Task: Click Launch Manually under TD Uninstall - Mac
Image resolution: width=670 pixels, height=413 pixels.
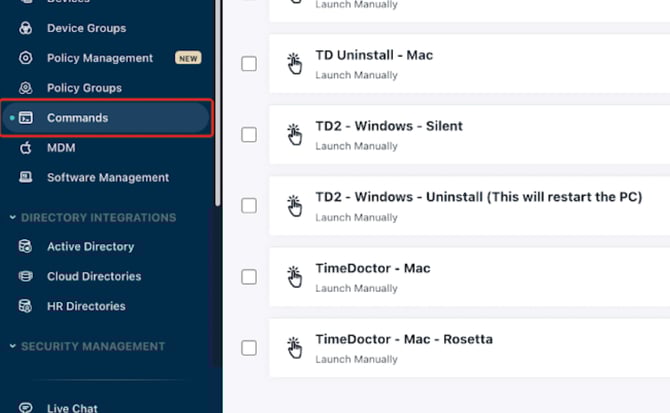Action: tap(356, 75)
